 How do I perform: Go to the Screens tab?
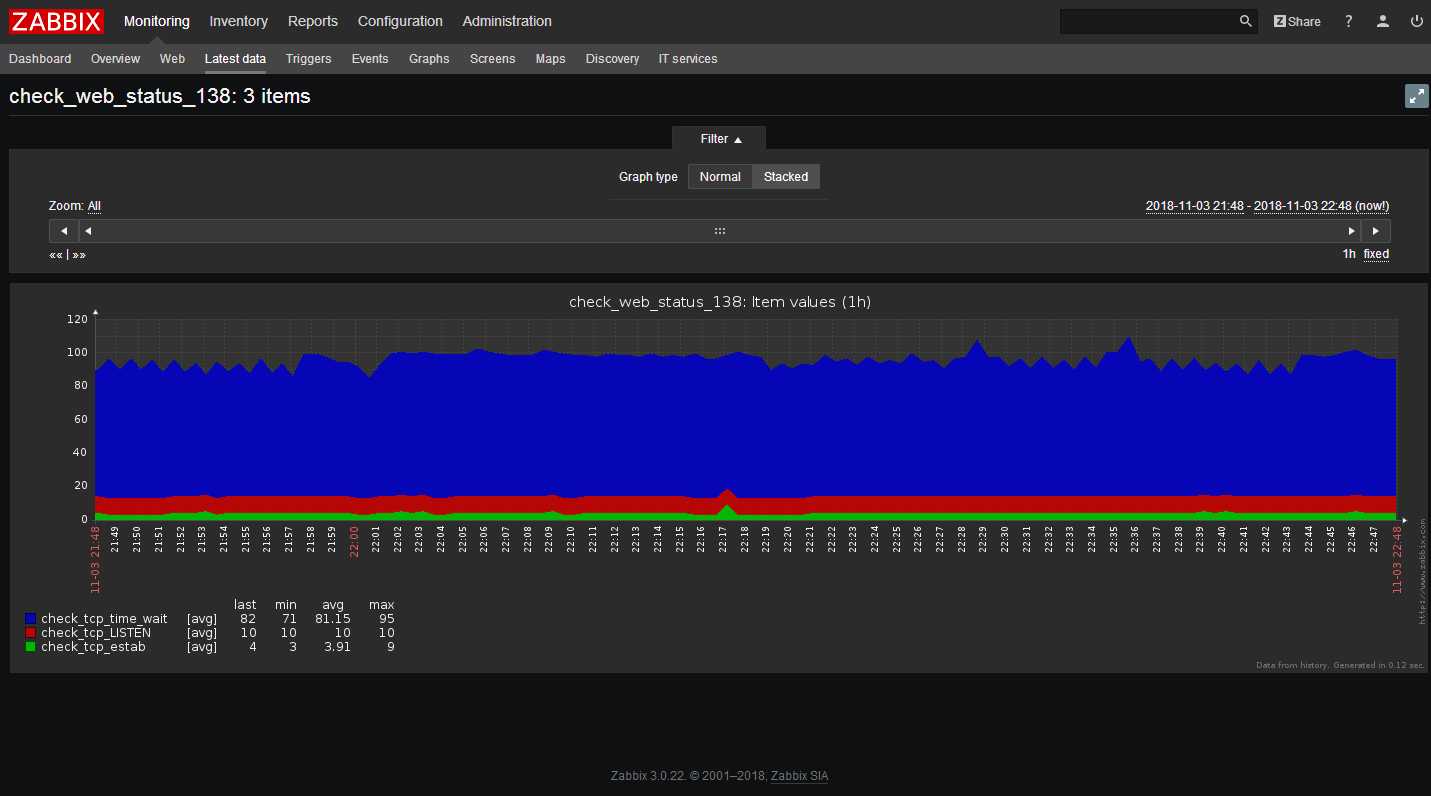(x=493, y=59)
